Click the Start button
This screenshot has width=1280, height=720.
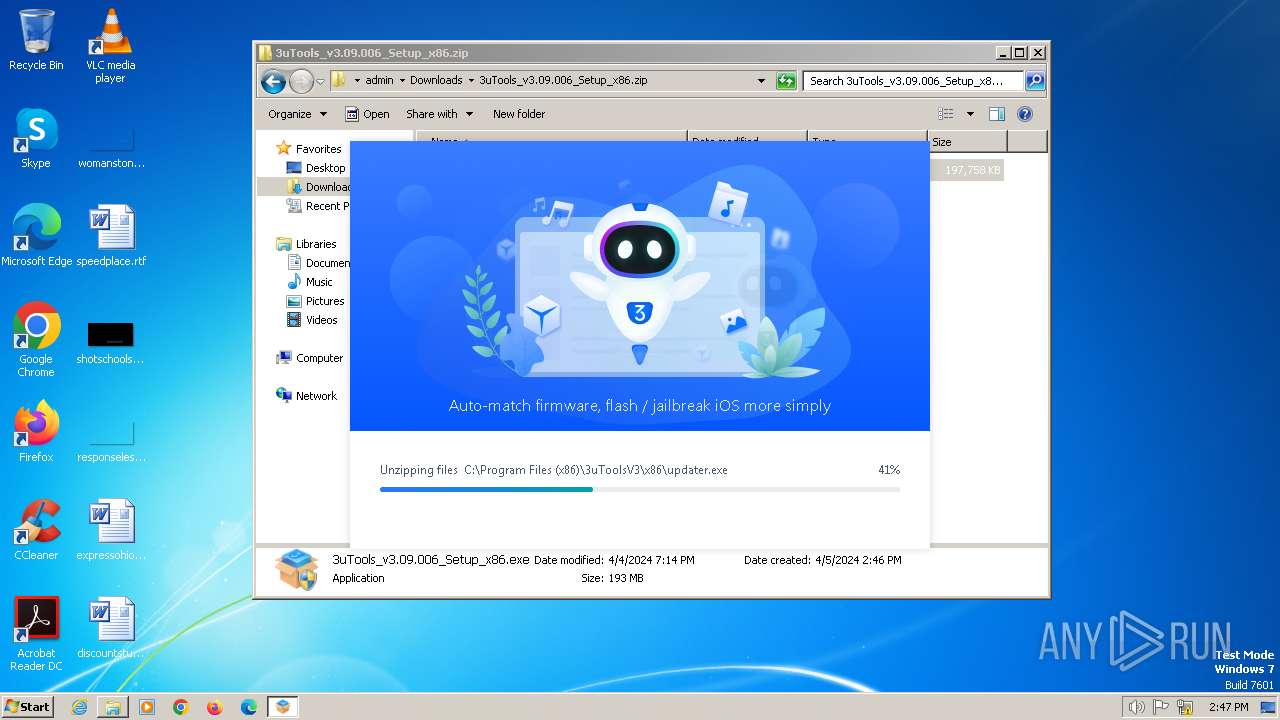click(27, 706)
